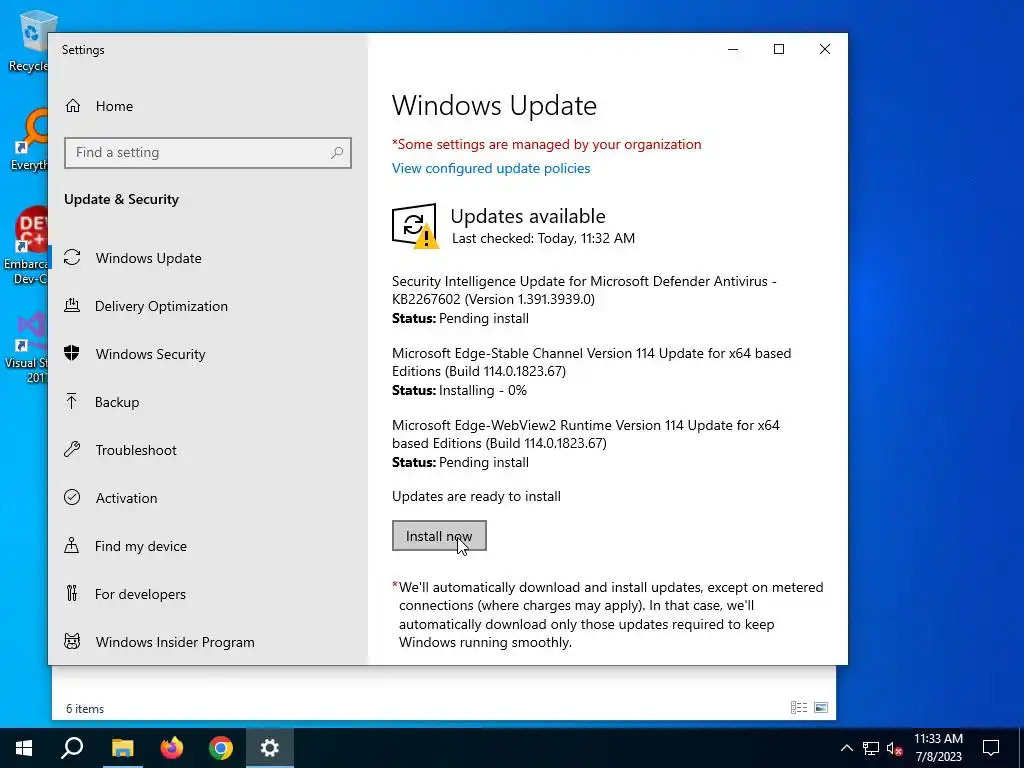Click the Last checked: Today, 11:32 AM text

pyautogui.click(x=543, y=238)
